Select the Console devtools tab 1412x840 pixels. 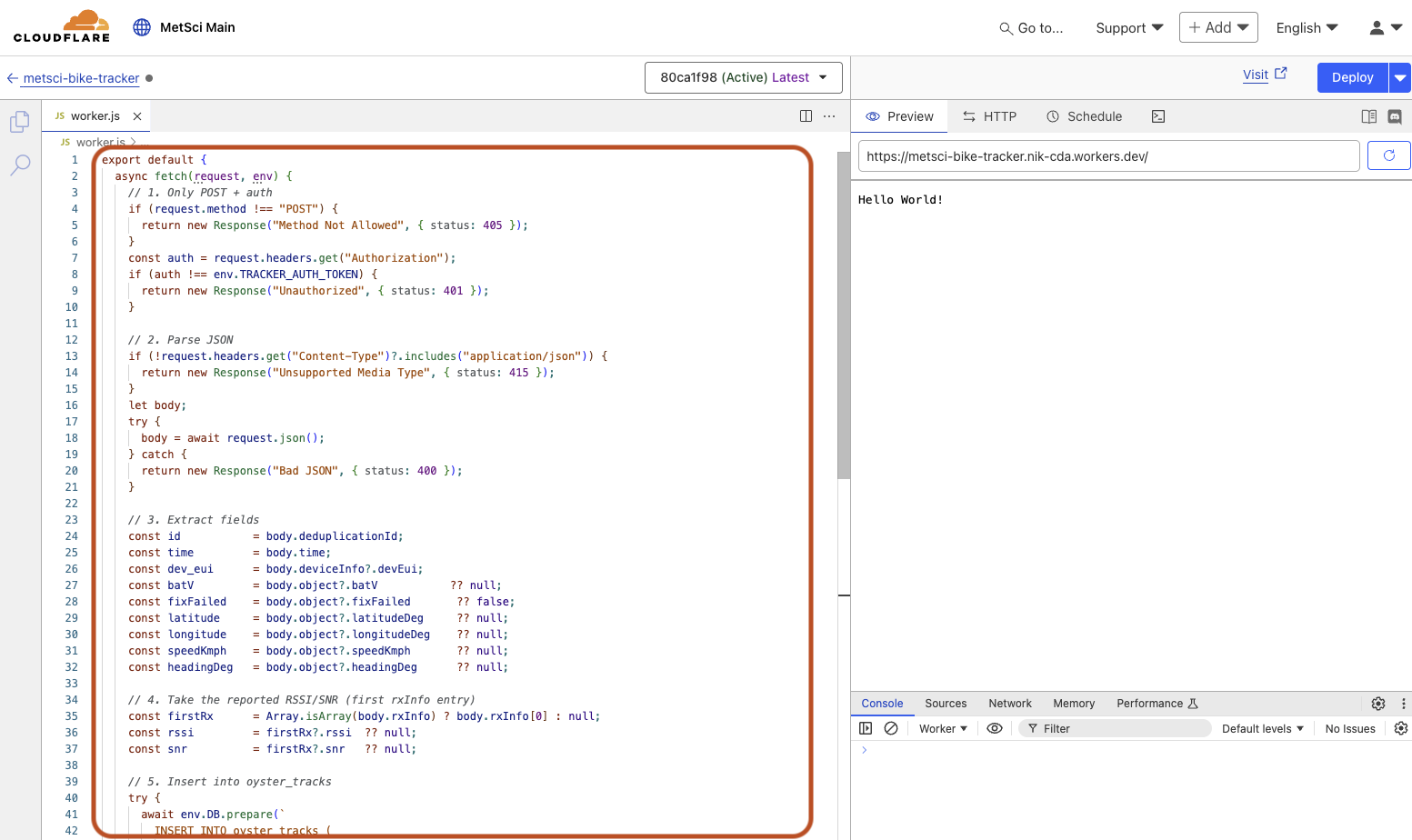coord(882,704)
